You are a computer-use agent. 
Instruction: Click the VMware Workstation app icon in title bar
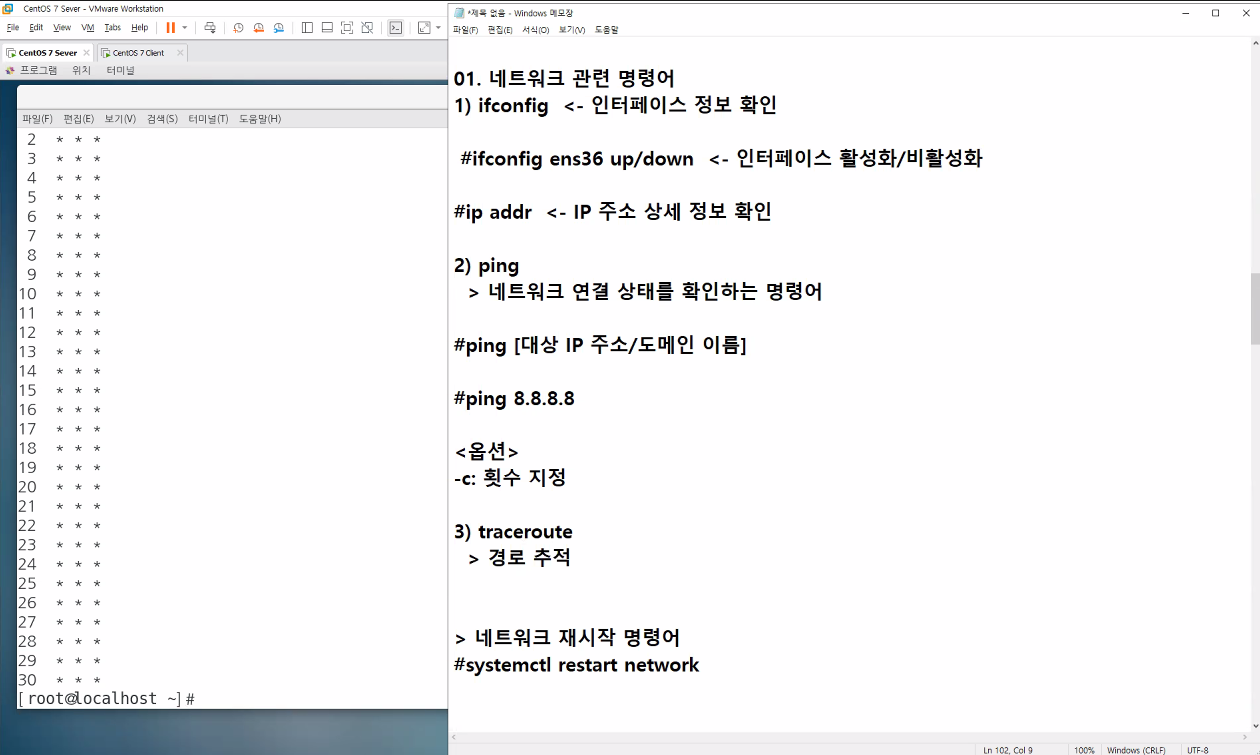8,9
